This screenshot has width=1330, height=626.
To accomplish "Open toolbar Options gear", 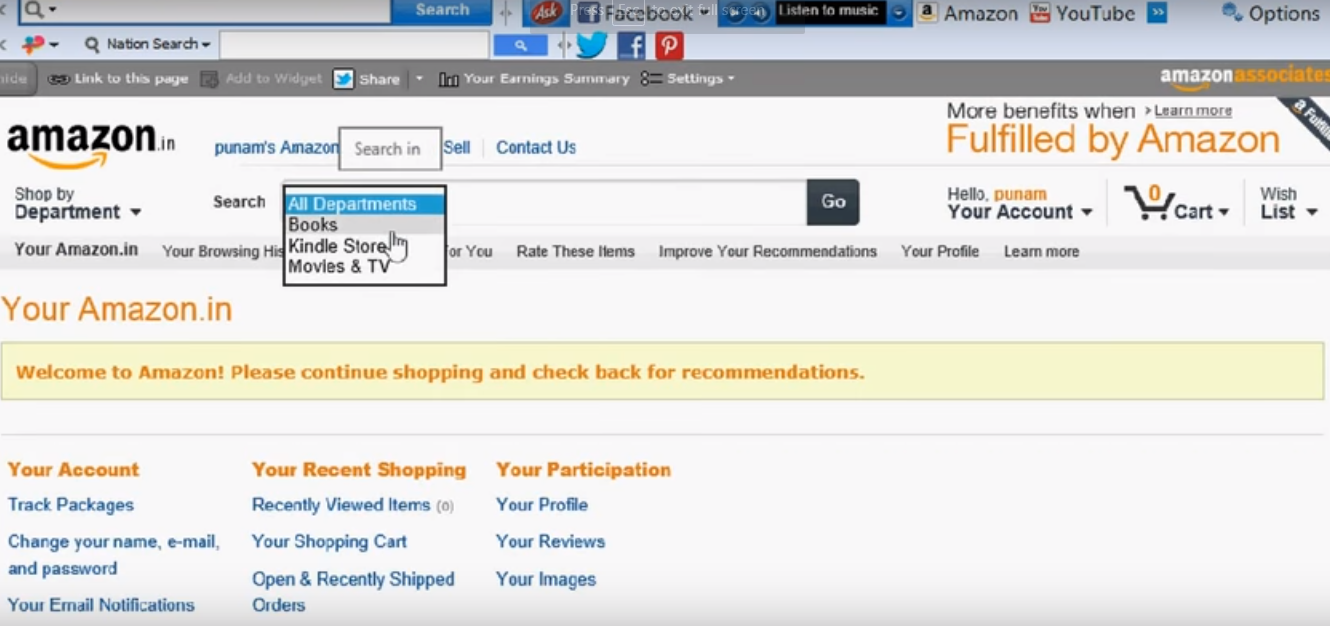I will 1232,13.
